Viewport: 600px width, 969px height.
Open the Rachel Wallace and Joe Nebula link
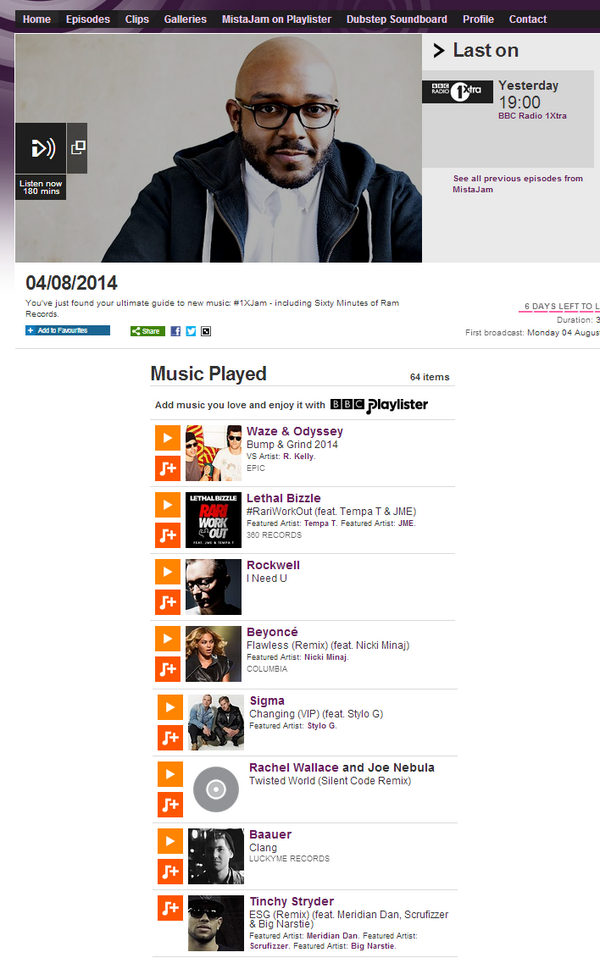(x=342, y=768)
